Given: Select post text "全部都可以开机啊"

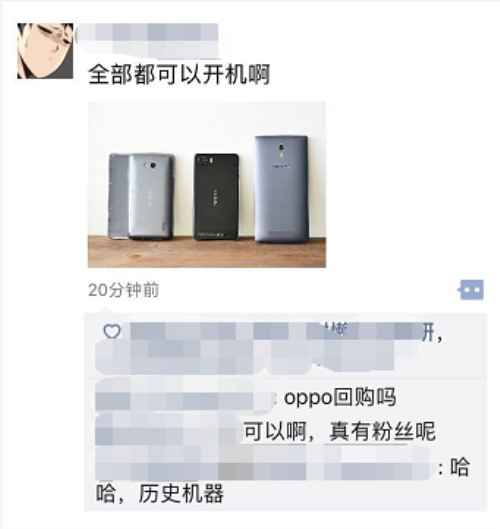Looking at the screenshot, I should pos(179,75).
